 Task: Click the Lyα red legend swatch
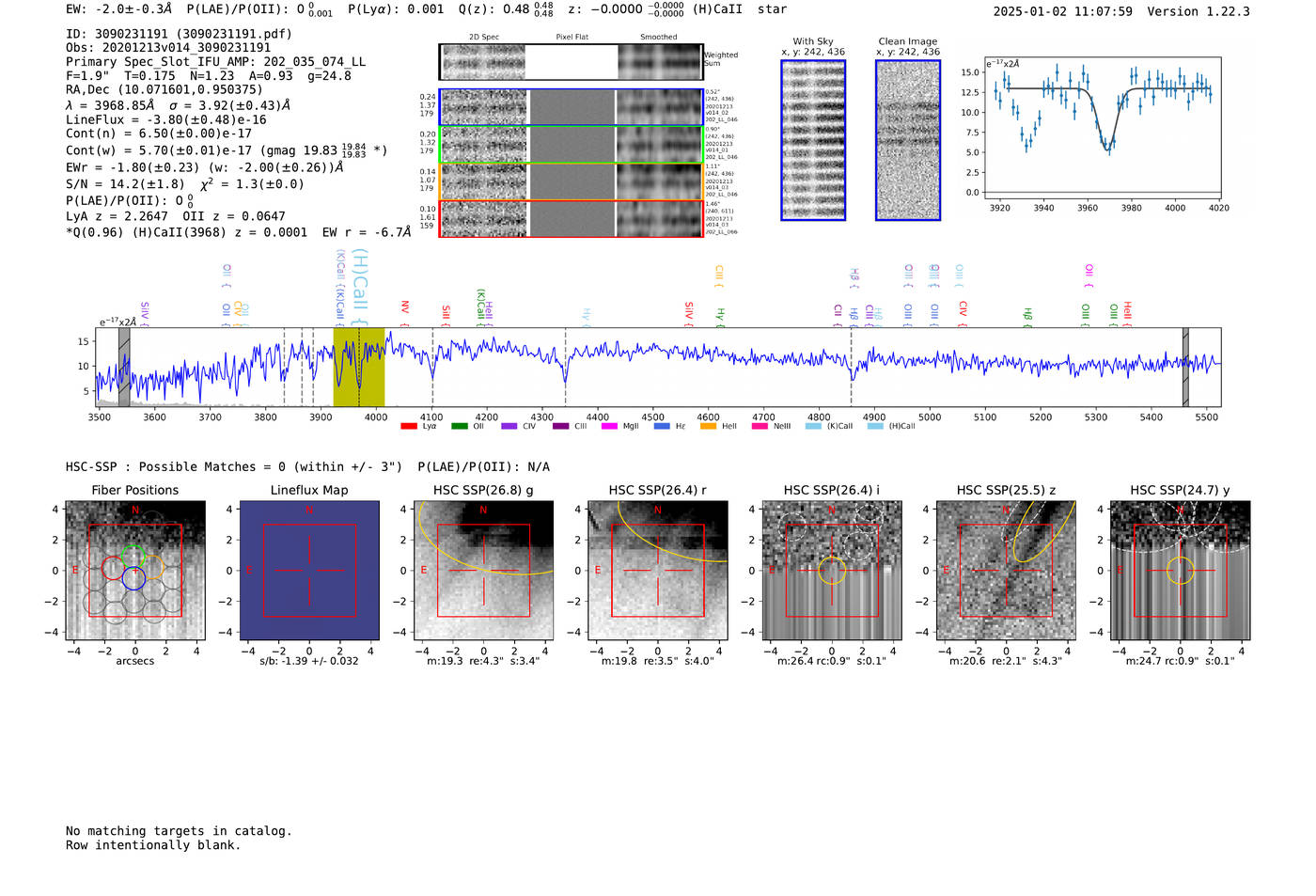[409, 426]
